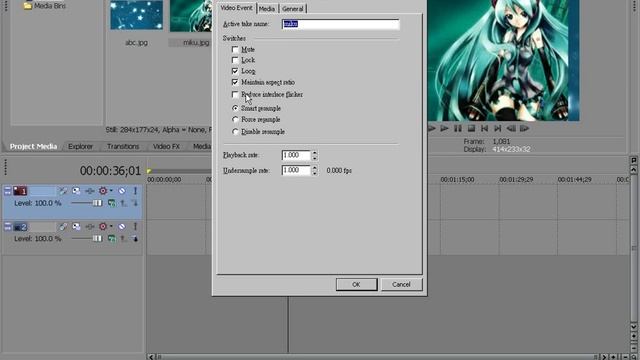Click the track 2 number icon
This screenshot has width=640, height=360.
point(20,227)
